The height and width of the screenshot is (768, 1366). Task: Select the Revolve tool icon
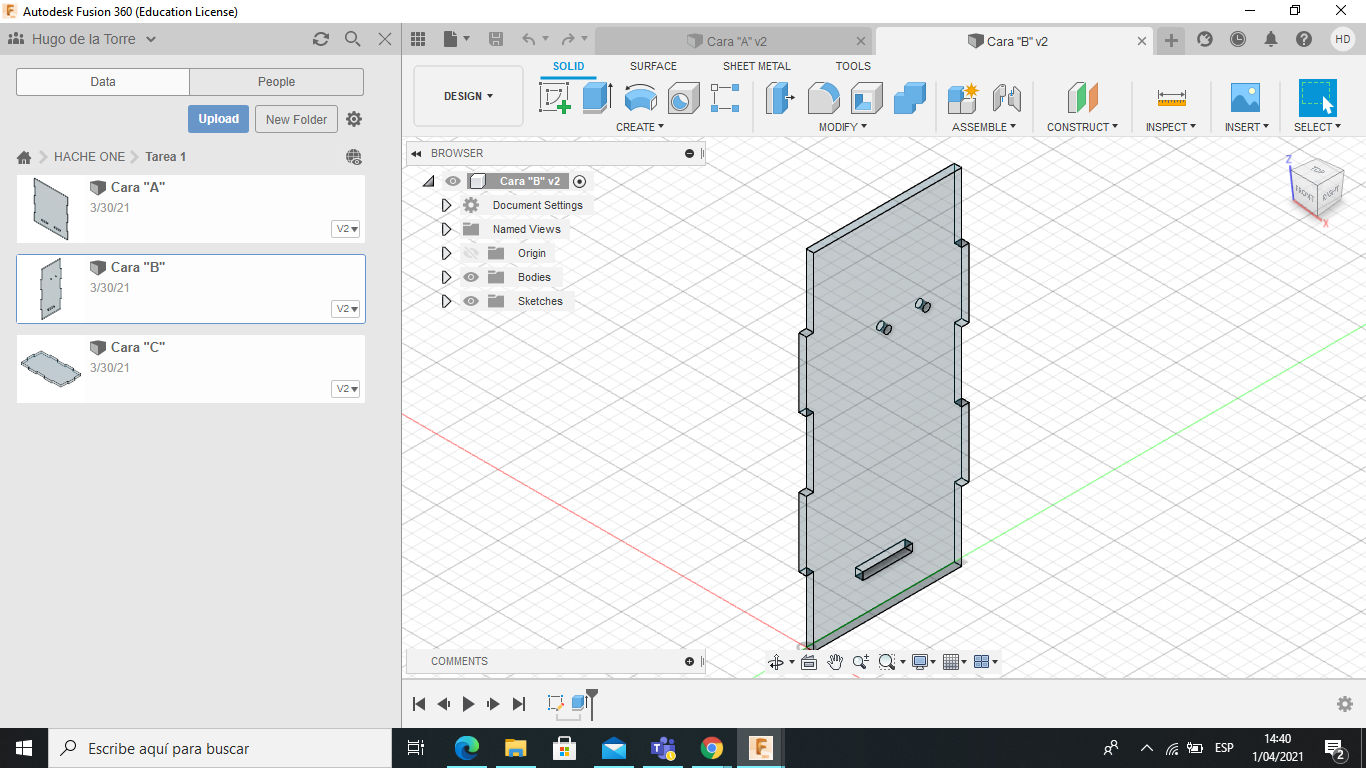640,98
